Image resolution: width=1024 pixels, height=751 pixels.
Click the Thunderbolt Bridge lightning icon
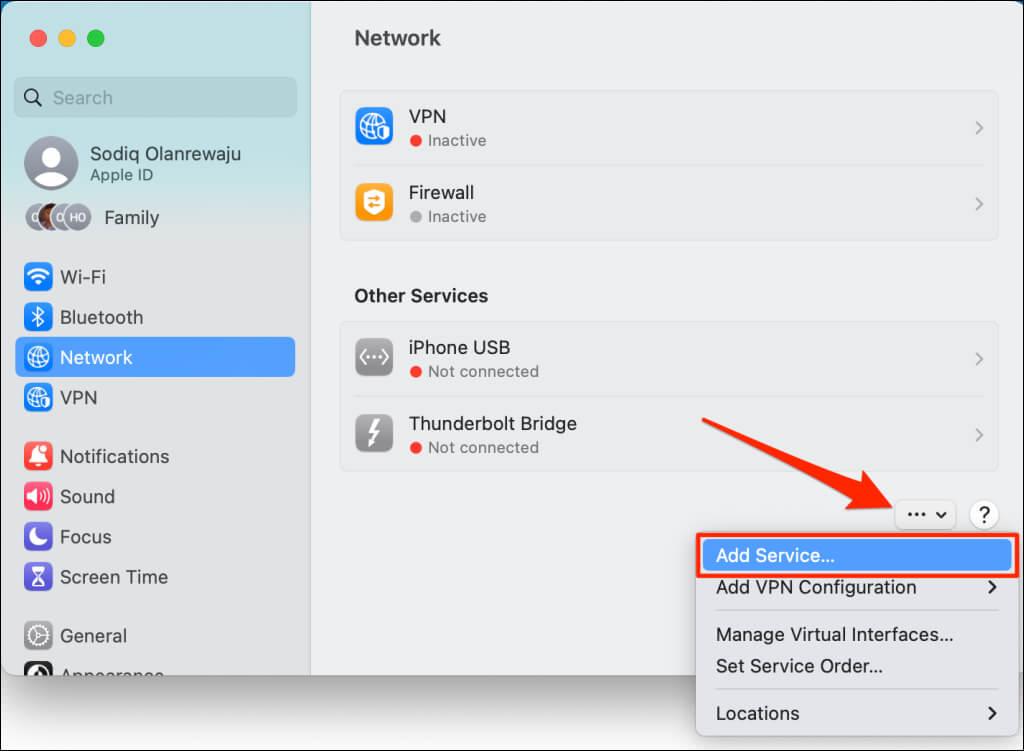point(374,433)
